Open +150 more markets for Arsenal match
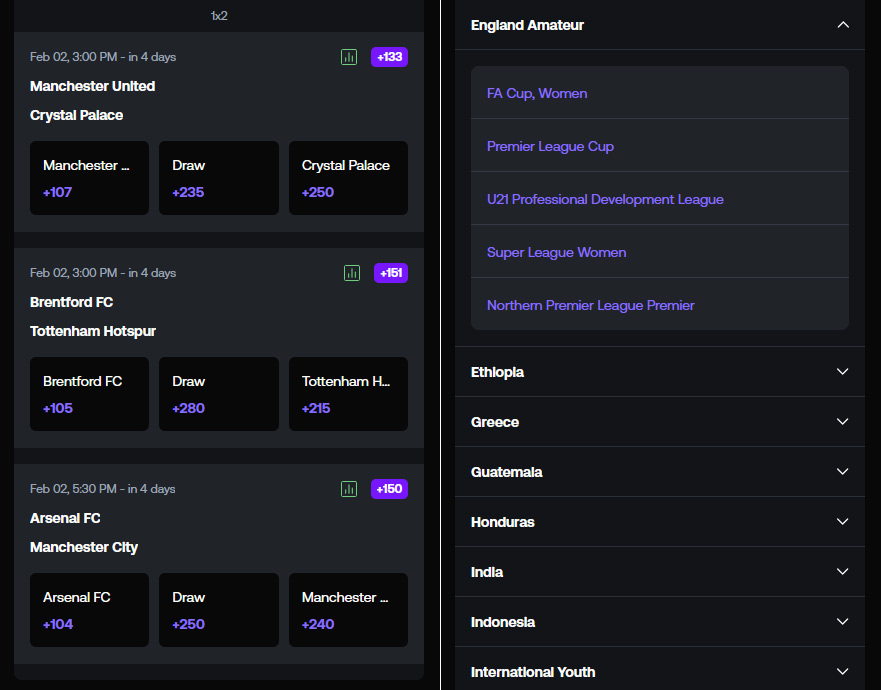881x690 pixels. pyautogui.click(x=389, y=489)
